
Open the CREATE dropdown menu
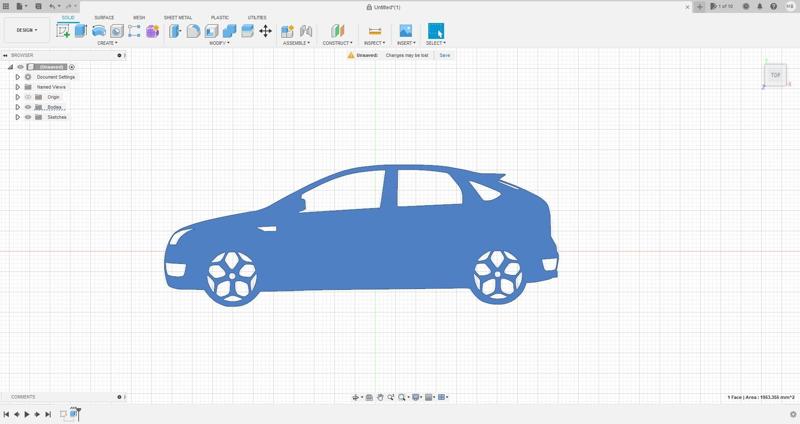107,43
